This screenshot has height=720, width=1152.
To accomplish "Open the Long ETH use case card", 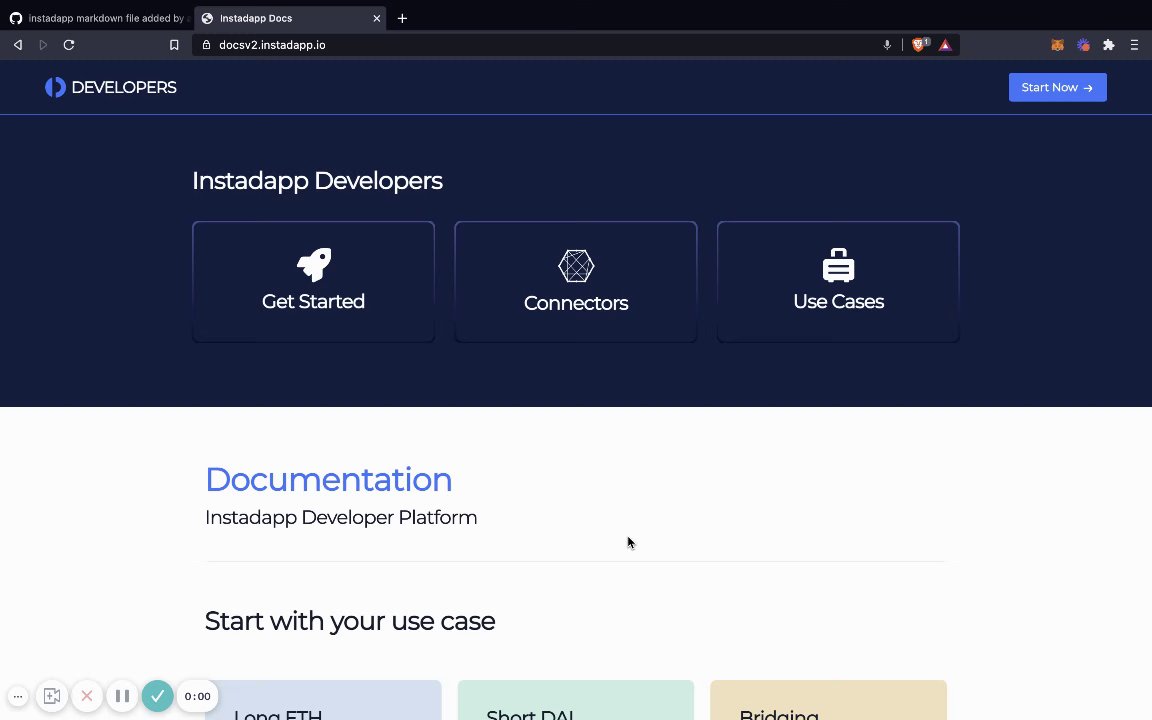I will point(323,700).
